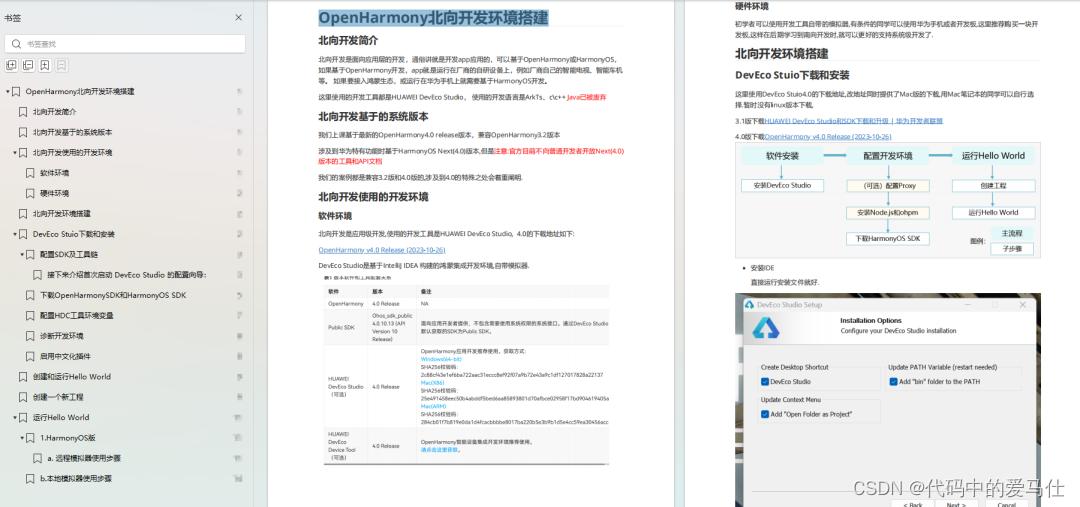Screen dimensions: 1080x507
Task: Click the DevEco Studio logo in setup dialog
Action: click(765, 328)
